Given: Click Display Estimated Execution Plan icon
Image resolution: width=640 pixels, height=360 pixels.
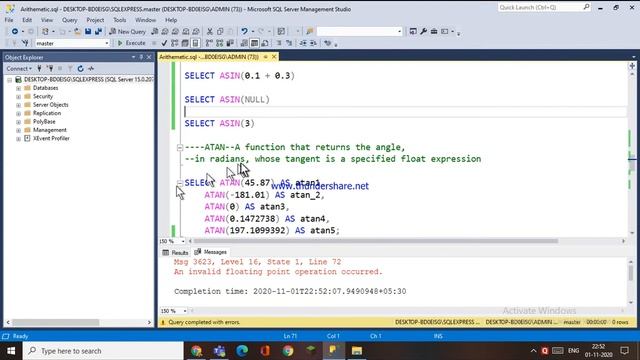Looking at the screenshot, I should [x=175, y=43].
